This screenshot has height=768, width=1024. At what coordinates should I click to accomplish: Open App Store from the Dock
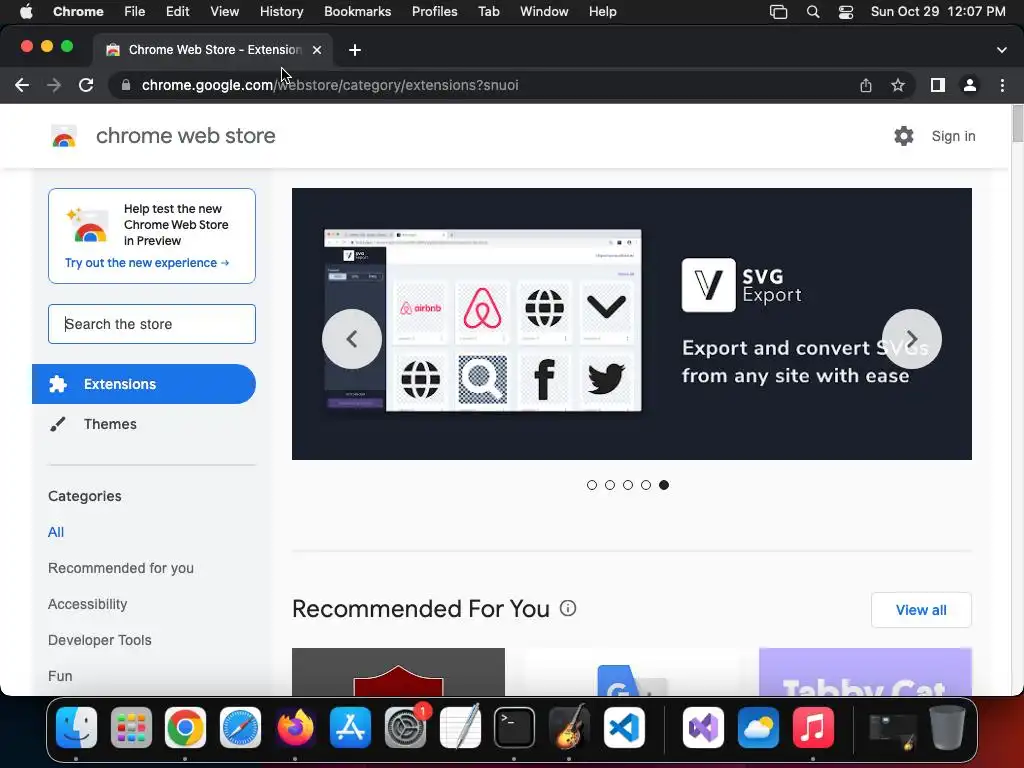point(350,728)
